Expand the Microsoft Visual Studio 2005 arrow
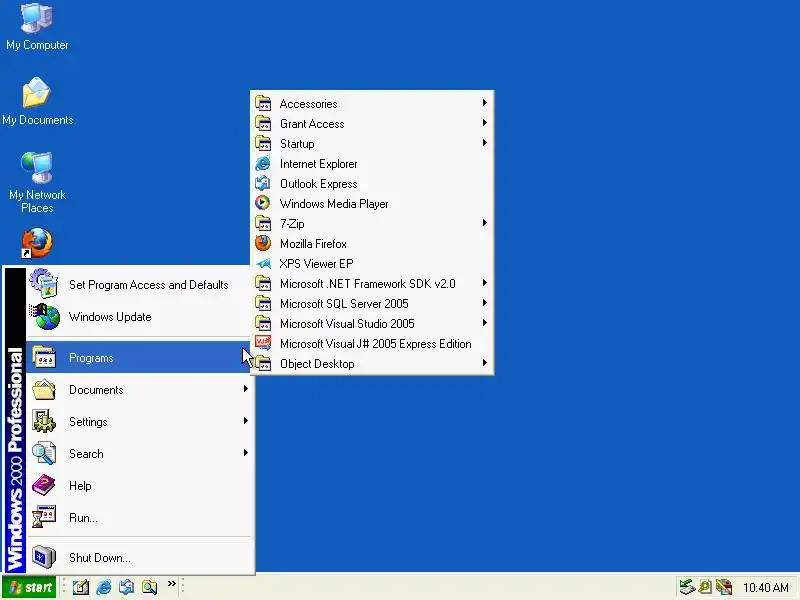 click(485, 323)
